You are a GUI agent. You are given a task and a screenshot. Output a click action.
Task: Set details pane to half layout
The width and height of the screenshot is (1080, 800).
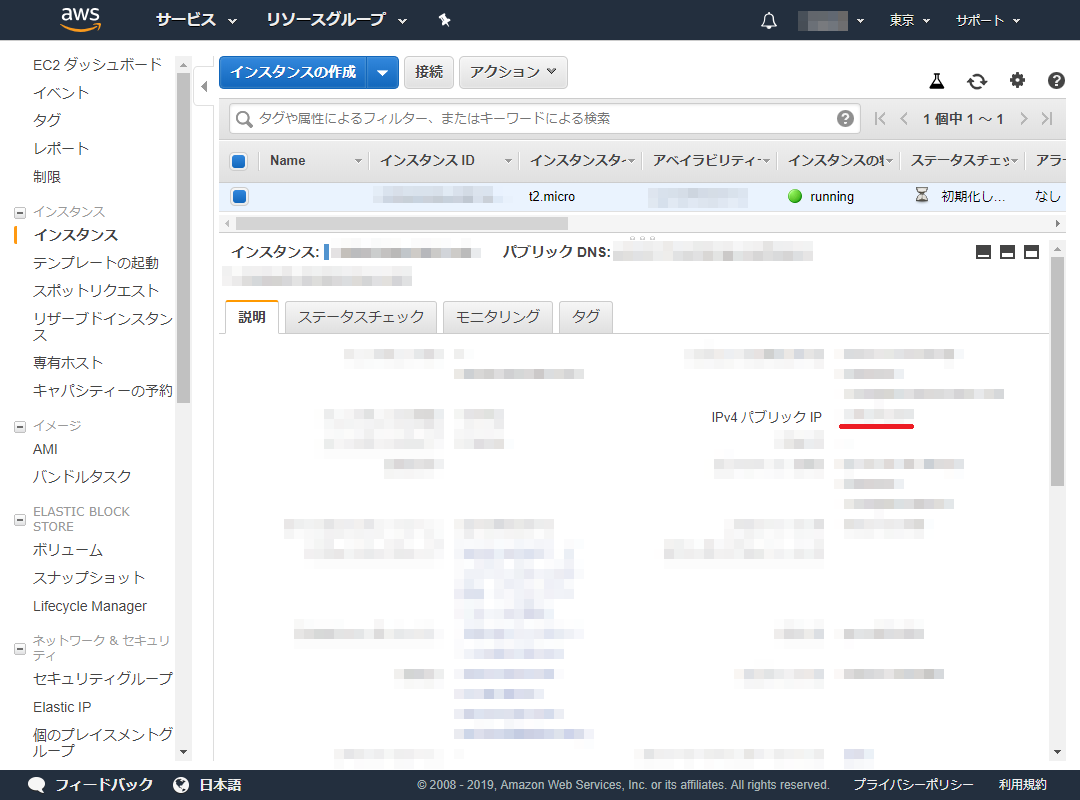tap(1007, 252)
